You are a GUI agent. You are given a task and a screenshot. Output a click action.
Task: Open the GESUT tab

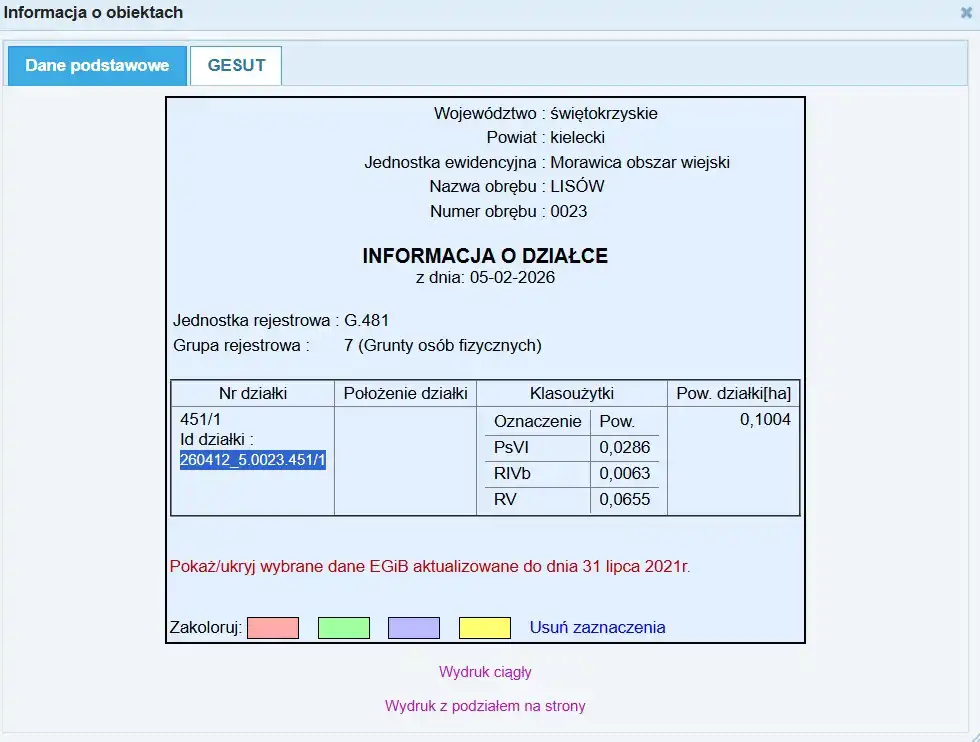coord(236,66)
